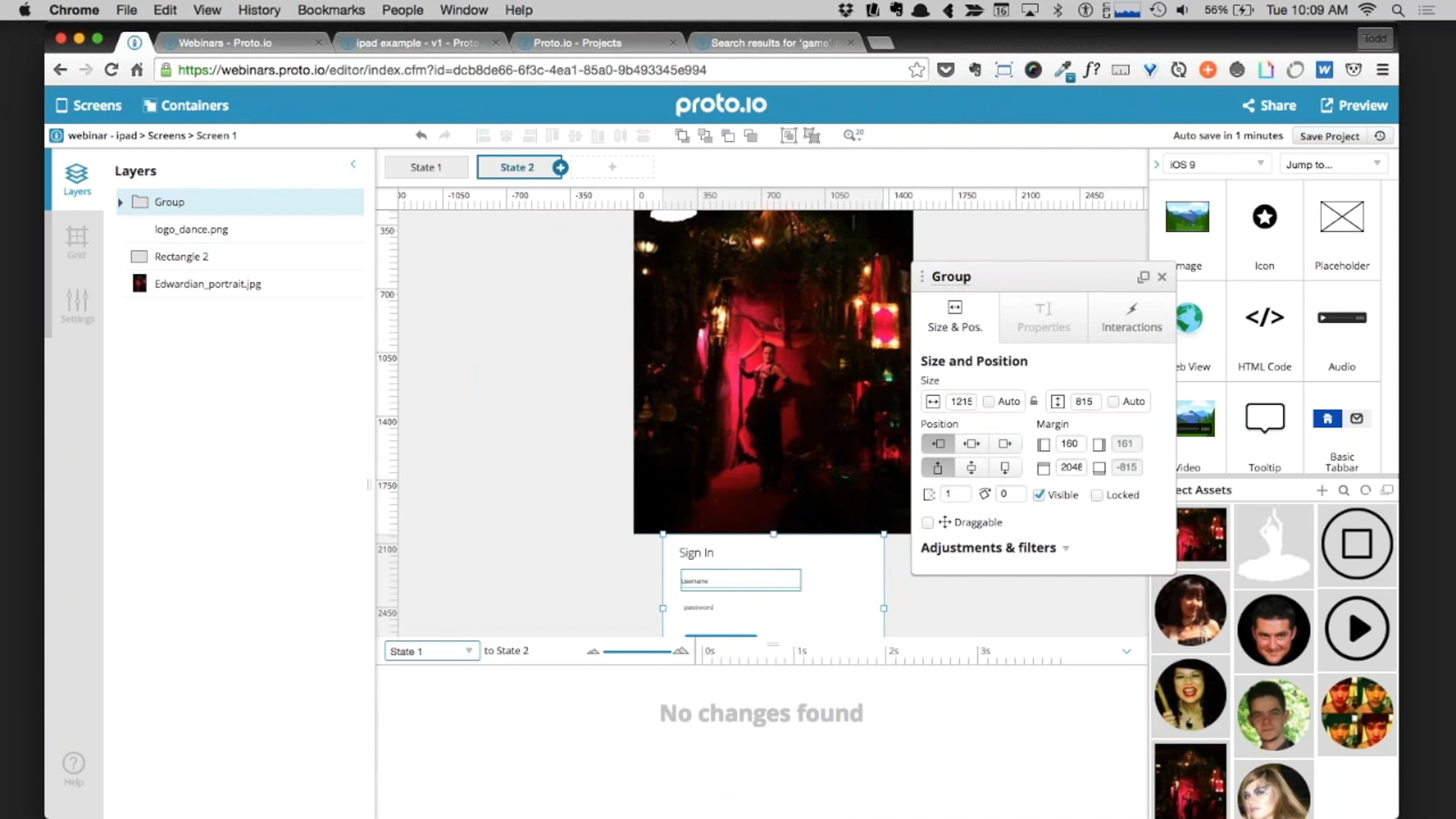
Task: Expand the Group layer tree arrow
Action: click(x=120, y=202)
